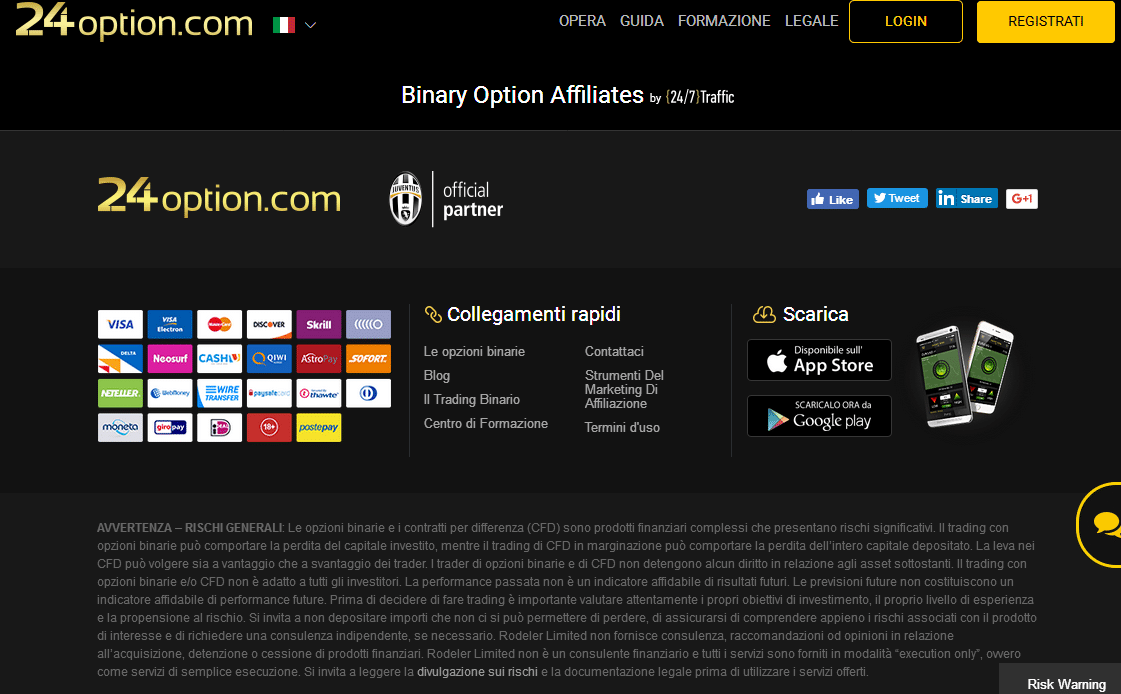Click the Visa Electron payment icon
The image size is (1121, 694).
(170, 324)
